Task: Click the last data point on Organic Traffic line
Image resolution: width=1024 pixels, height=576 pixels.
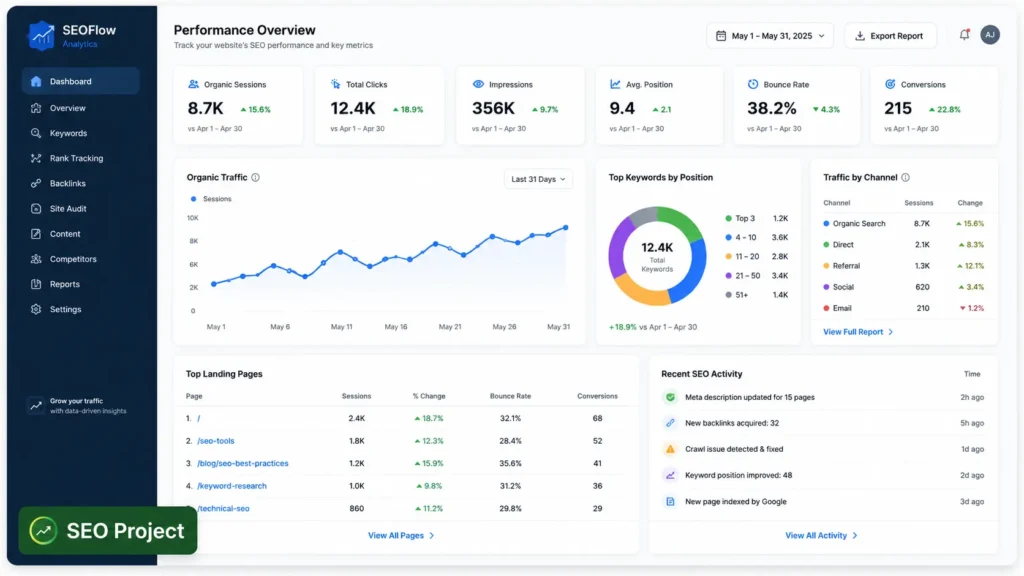Action: point(566,228)
